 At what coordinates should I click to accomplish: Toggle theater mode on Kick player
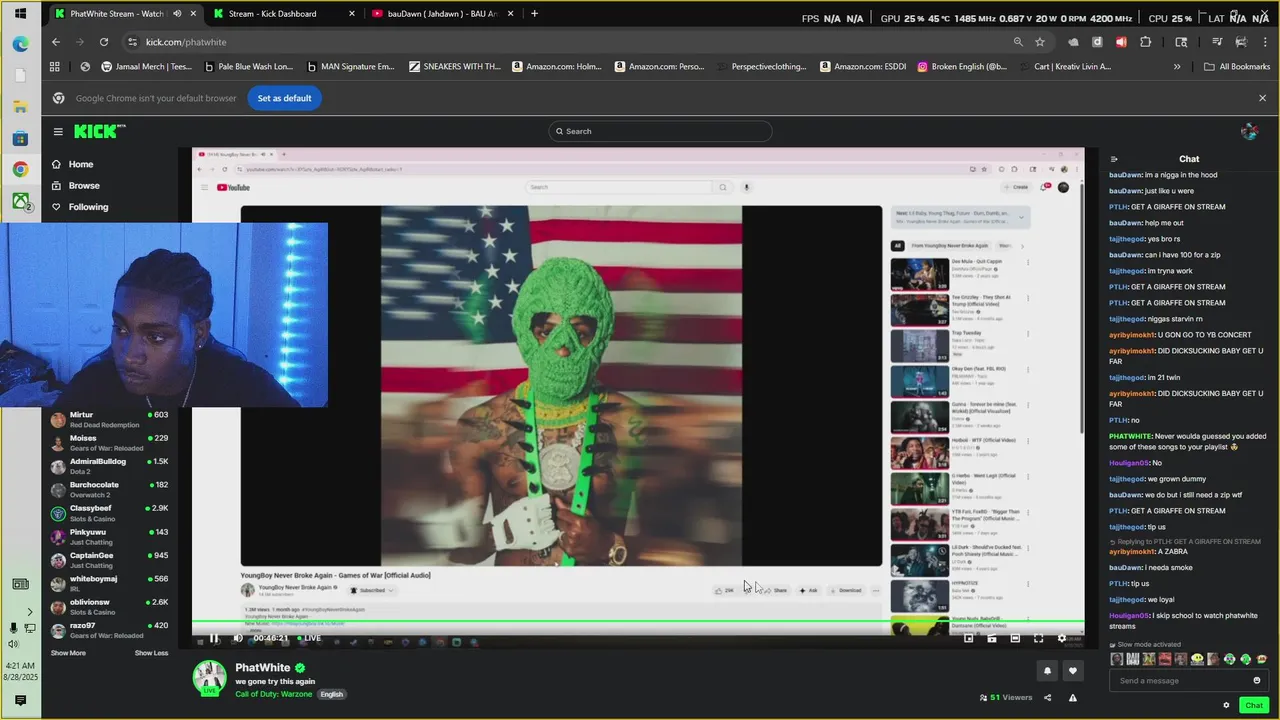click(1015, 638)
